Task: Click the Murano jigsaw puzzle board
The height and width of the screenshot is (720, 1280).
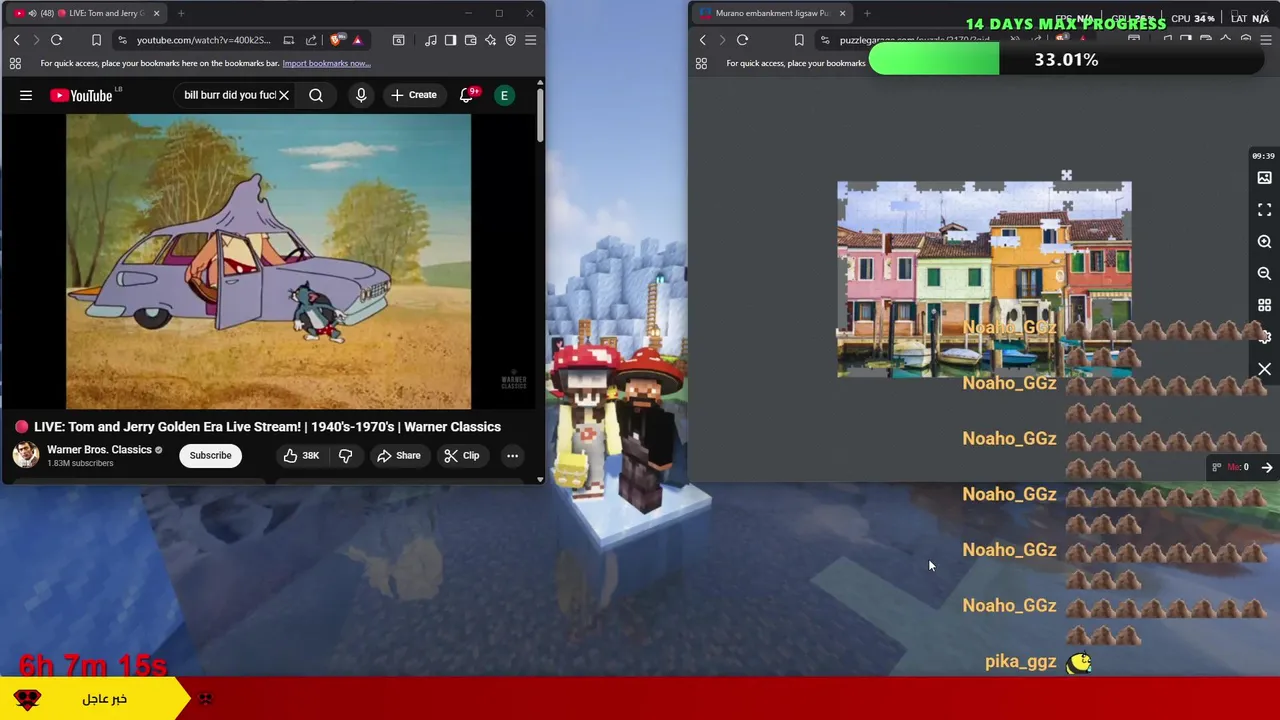Action: (984, 279)
